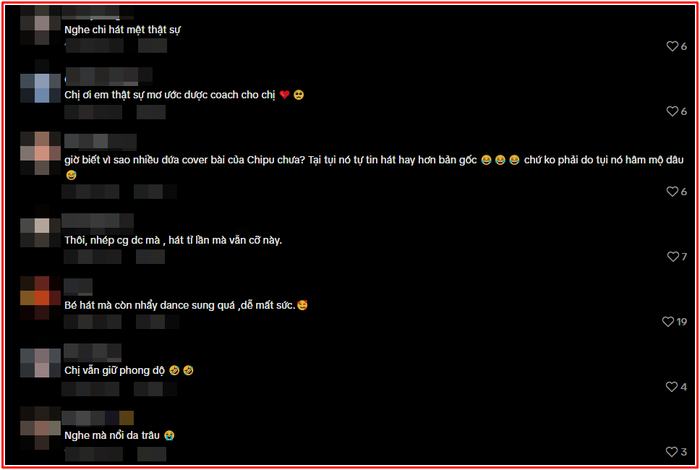Click username above Chipu cover comment

(100, 141)
